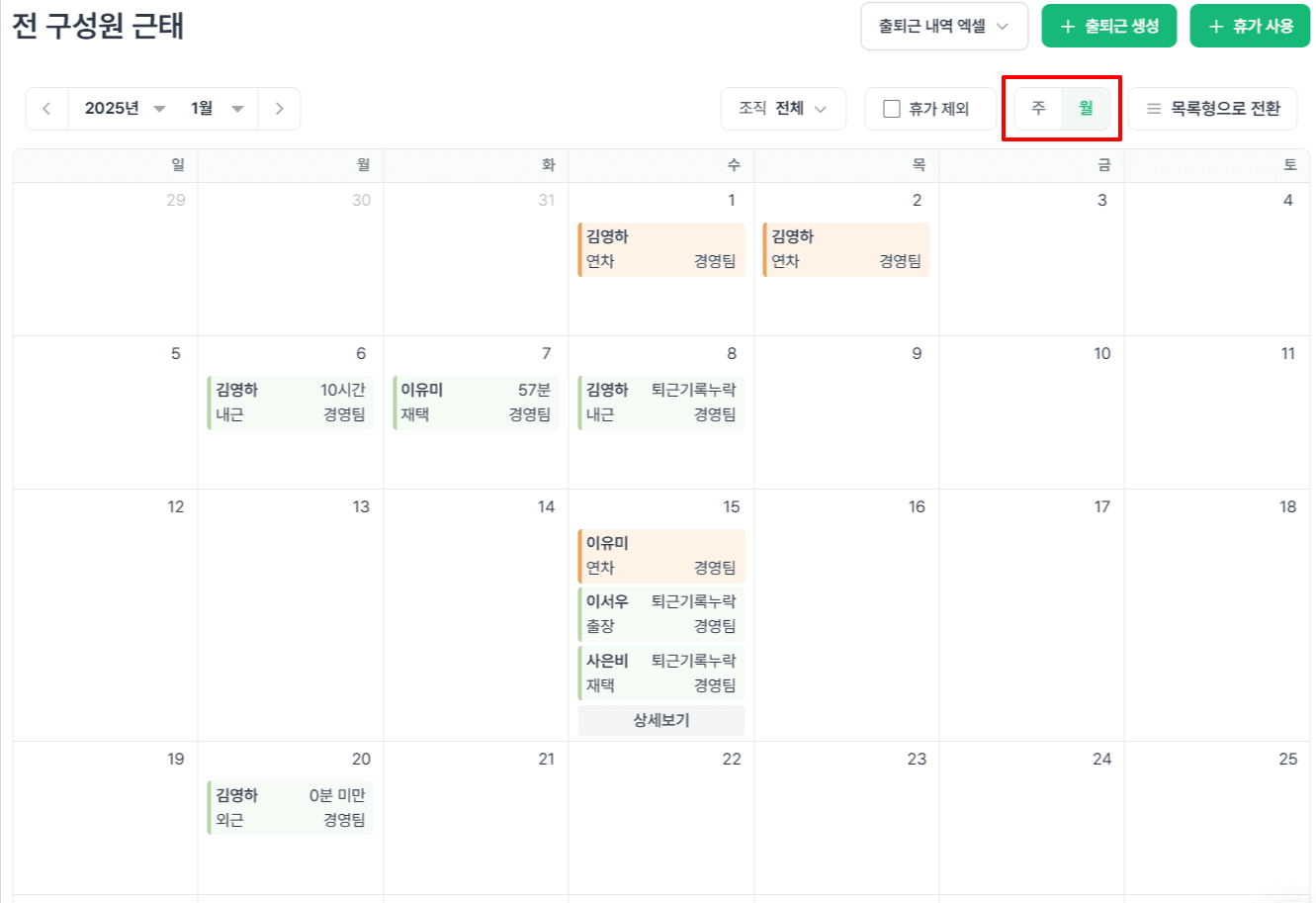The height and width of the screenshot is (903, 1316).
Task: Open the 출퇴근 내역 엑셀 dropdown
Action: click(943, 26)
